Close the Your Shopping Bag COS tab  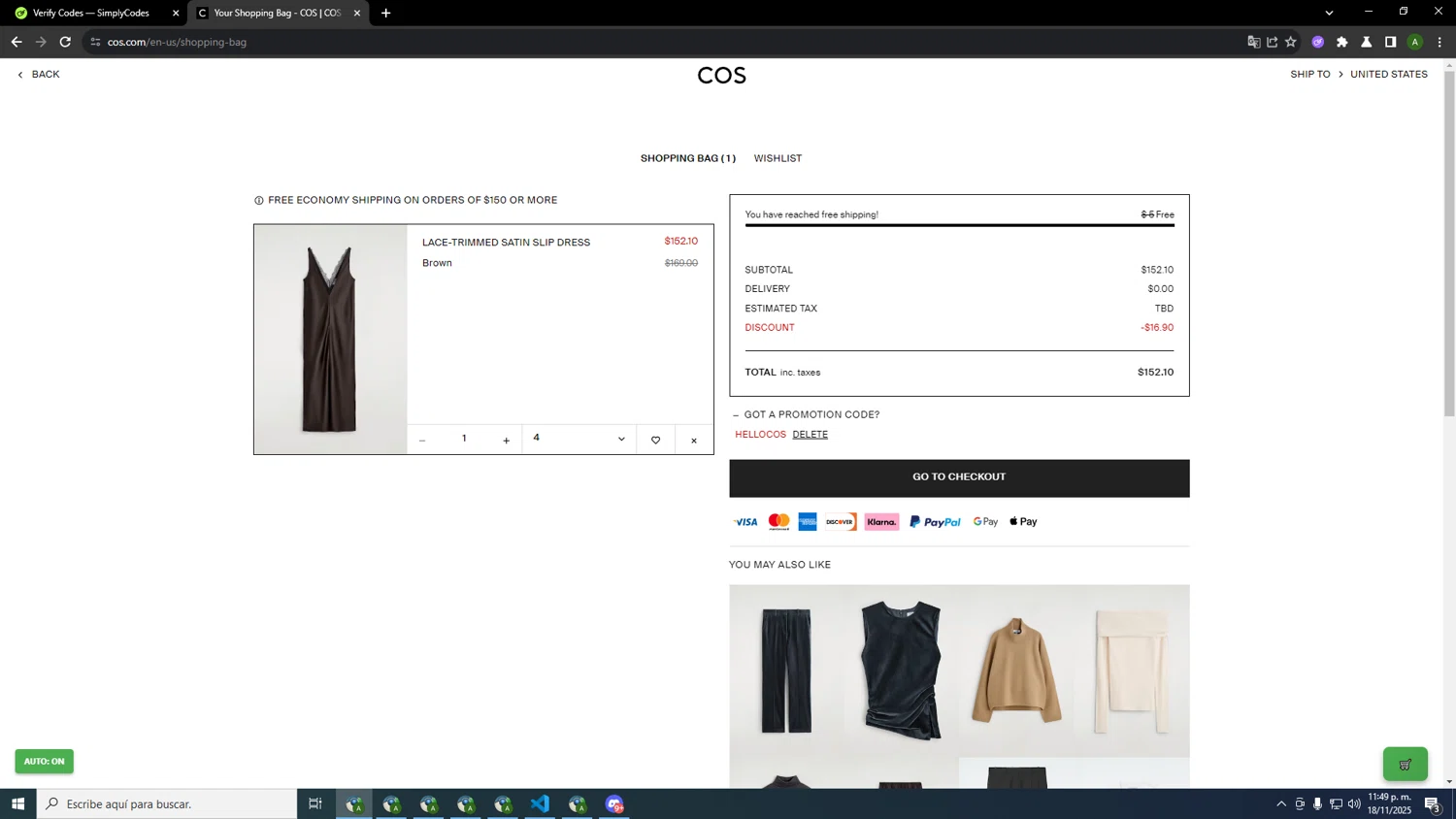357,14
